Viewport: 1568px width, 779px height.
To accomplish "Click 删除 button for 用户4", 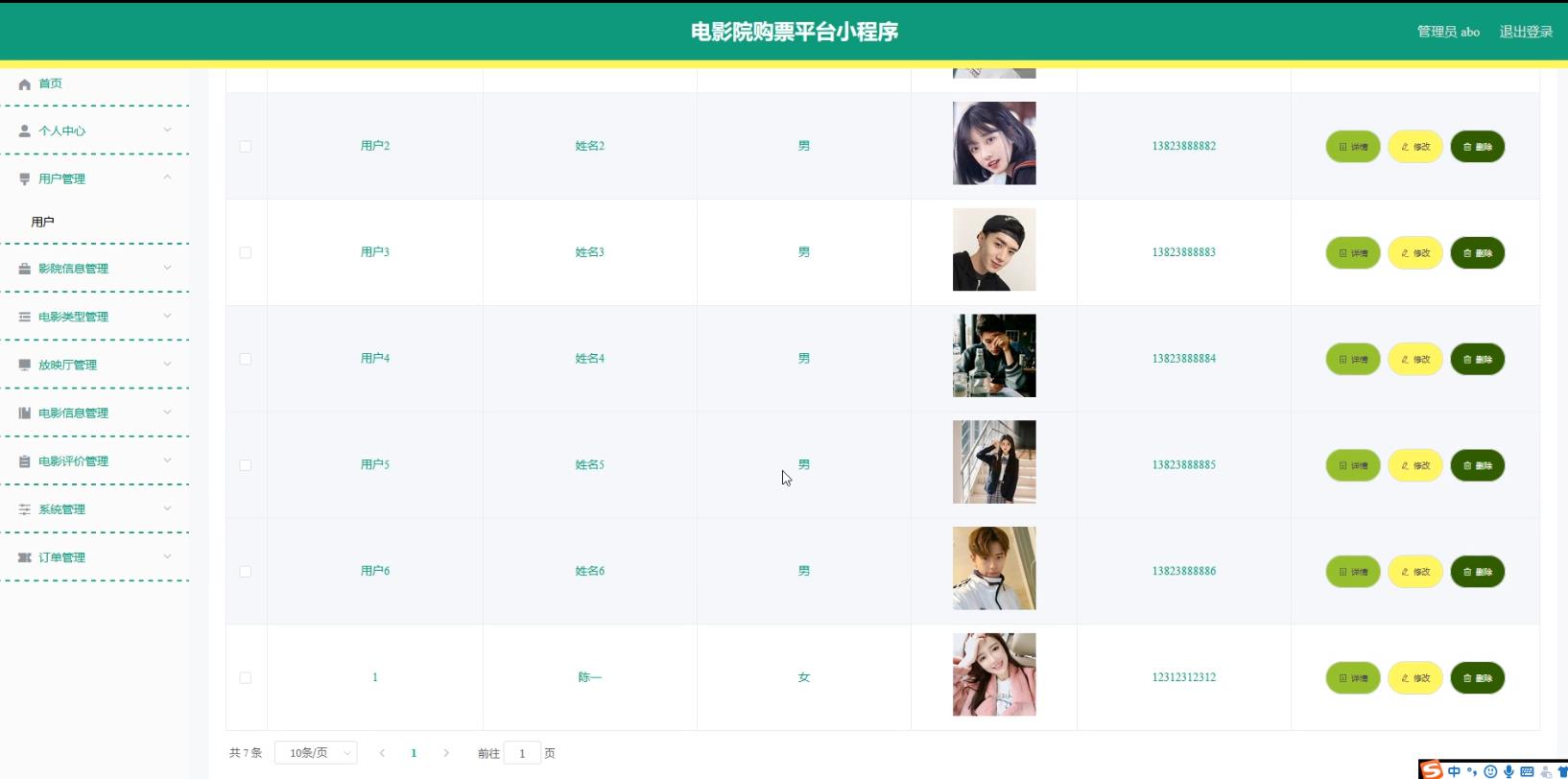I will pyautogui.click(x=1478, y=360).
